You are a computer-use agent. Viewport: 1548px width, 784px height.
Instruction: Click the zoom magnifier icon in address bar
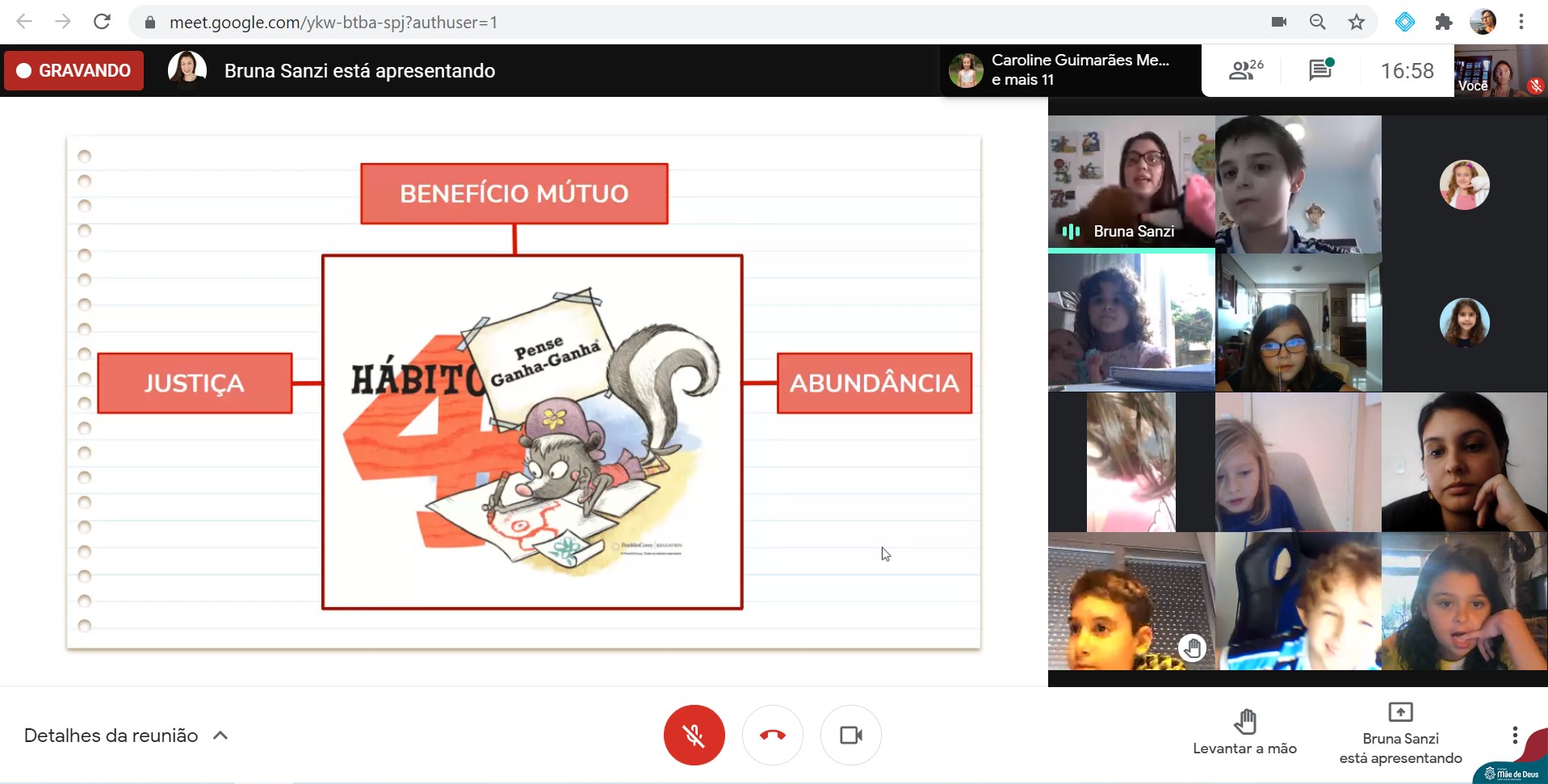coord(1318,22)
